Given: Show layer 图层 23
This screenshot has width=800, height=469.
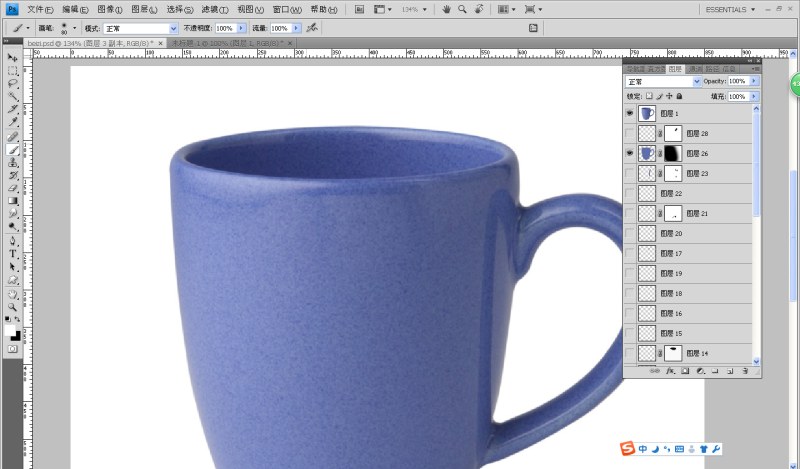Looking at the screenshot, I should pyautogui.click(x=630, y=173).
